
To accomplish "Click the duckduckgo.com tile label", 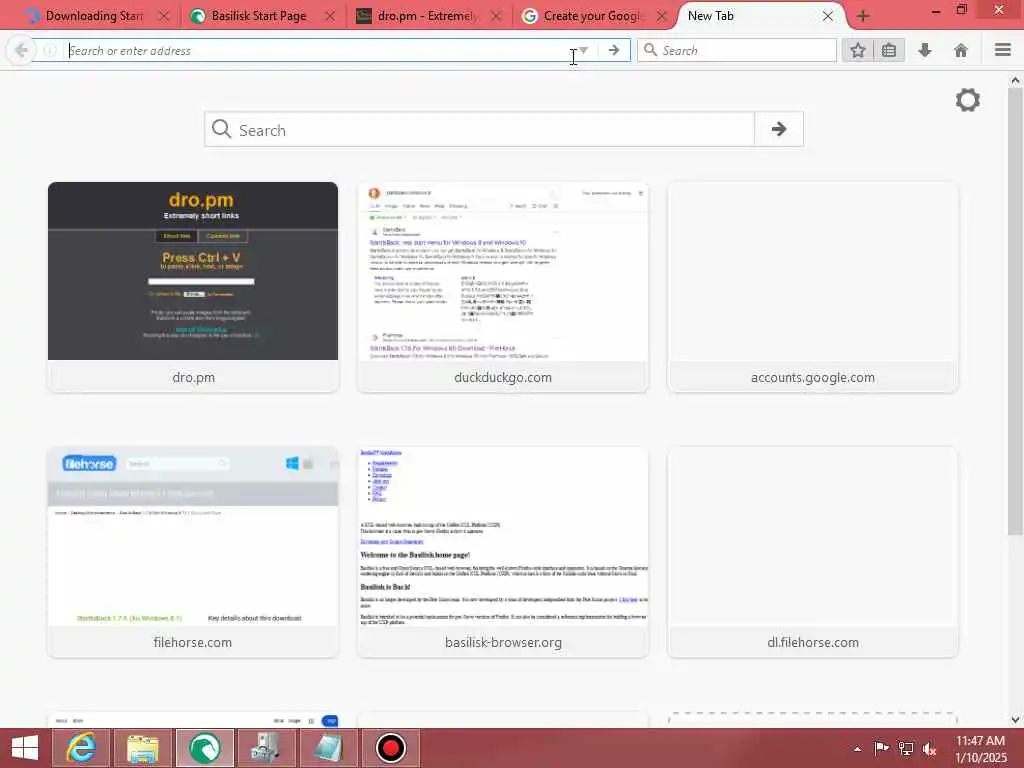I will click(503, 377).
